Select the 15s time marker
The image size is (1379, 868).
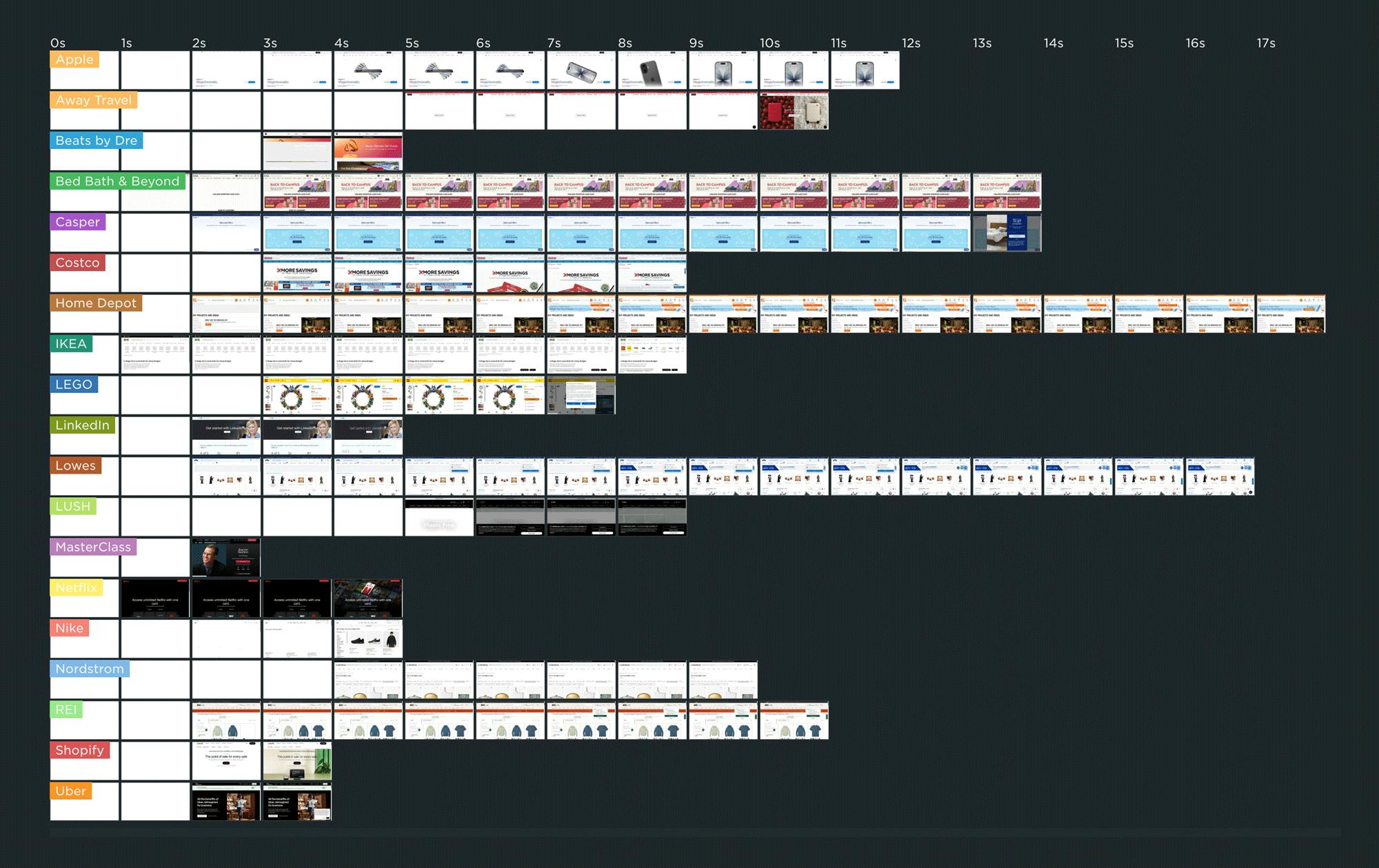click(x=1125, y=43)
